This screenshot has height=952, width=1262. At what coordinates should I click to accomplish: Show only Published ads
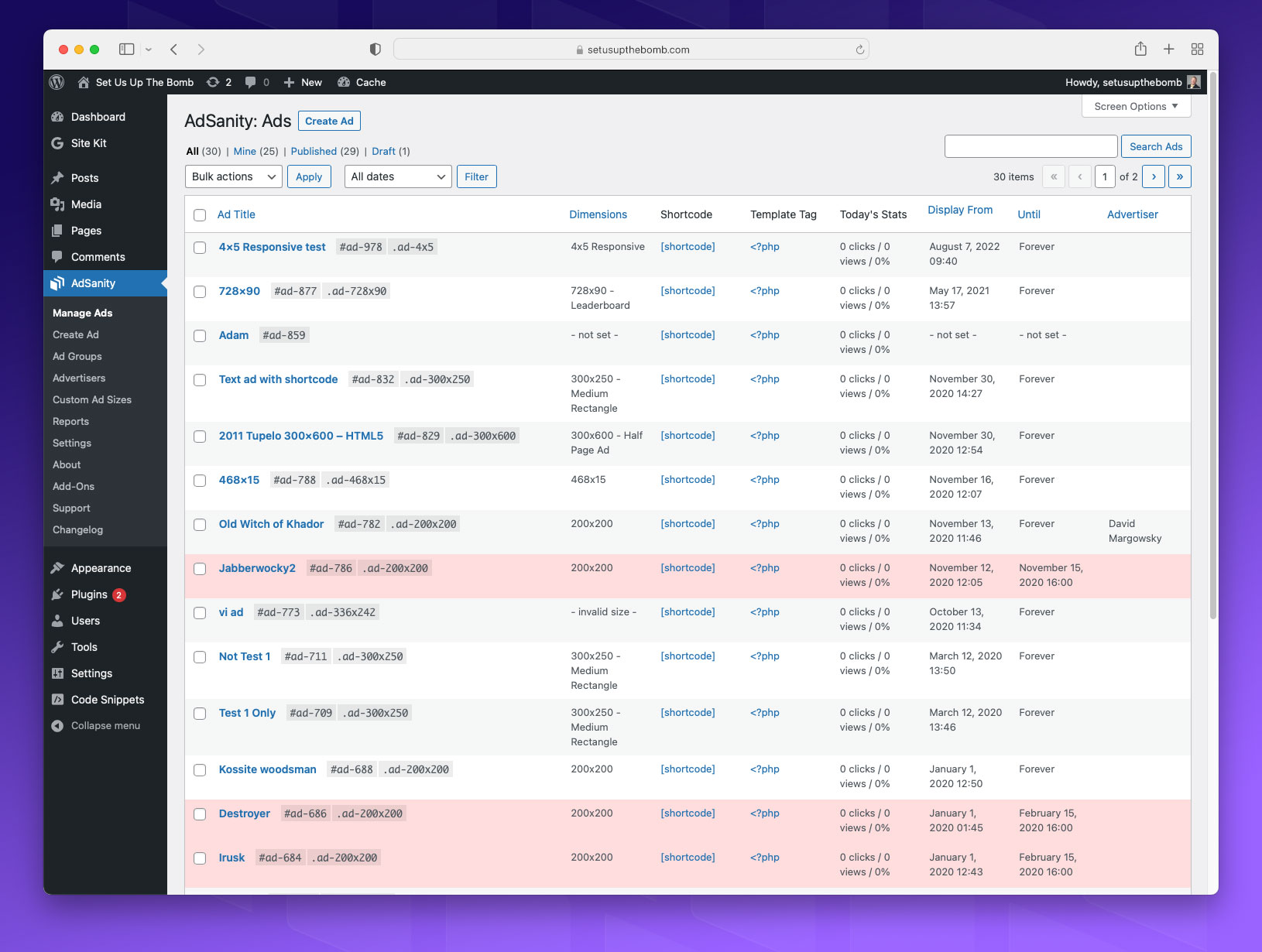pos(314,151)
